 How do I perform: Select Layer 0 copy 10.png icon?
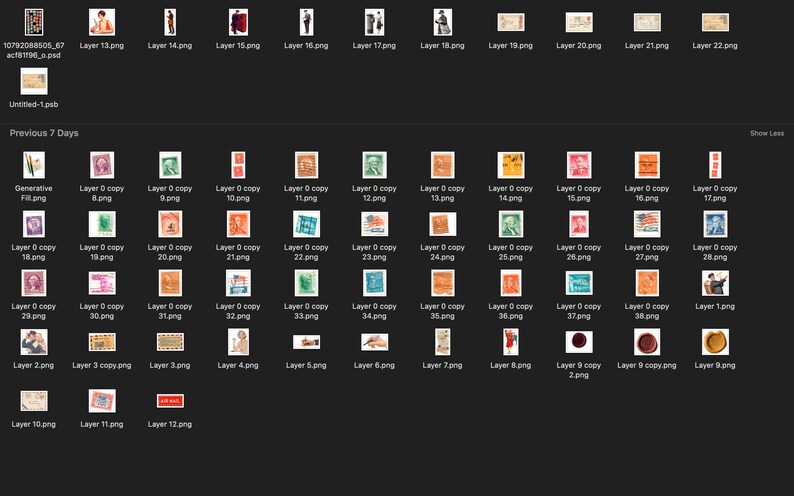click(x=238, y=165)
